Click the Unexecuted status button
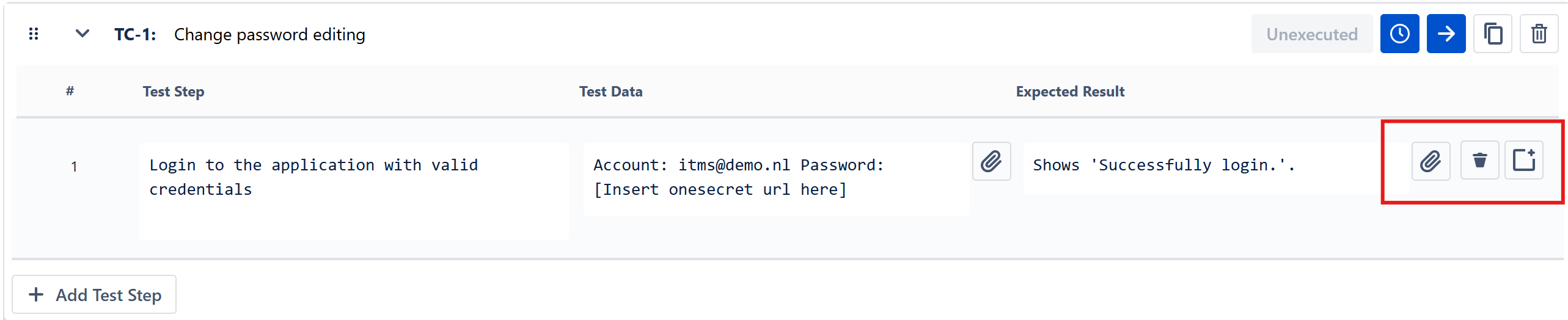The height and width of the screenshot is (320, 1568). pos(1311,34)
